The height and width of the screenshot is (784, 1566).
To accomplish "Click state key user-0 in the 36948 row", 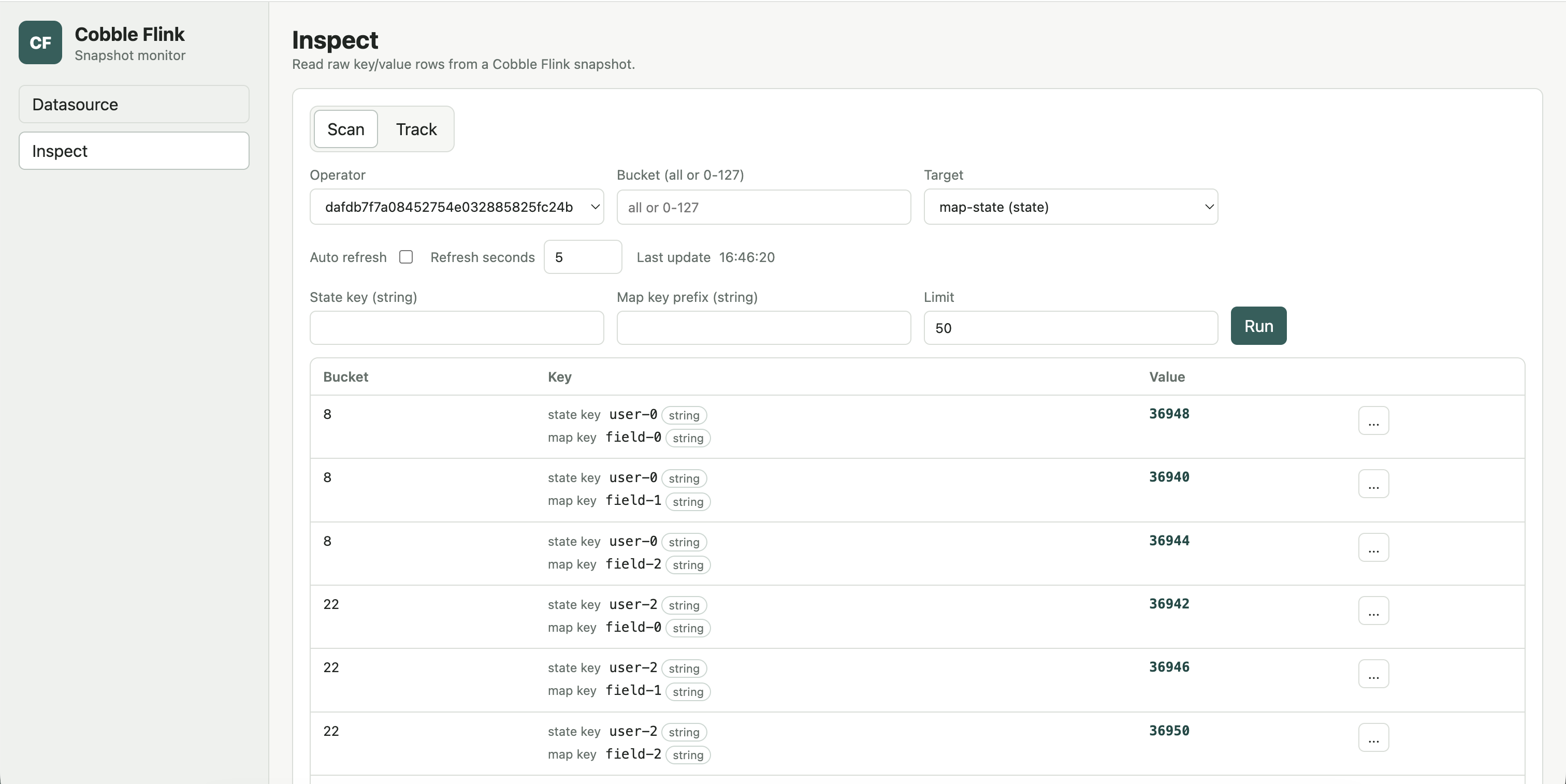I will (x=633, y=414).
